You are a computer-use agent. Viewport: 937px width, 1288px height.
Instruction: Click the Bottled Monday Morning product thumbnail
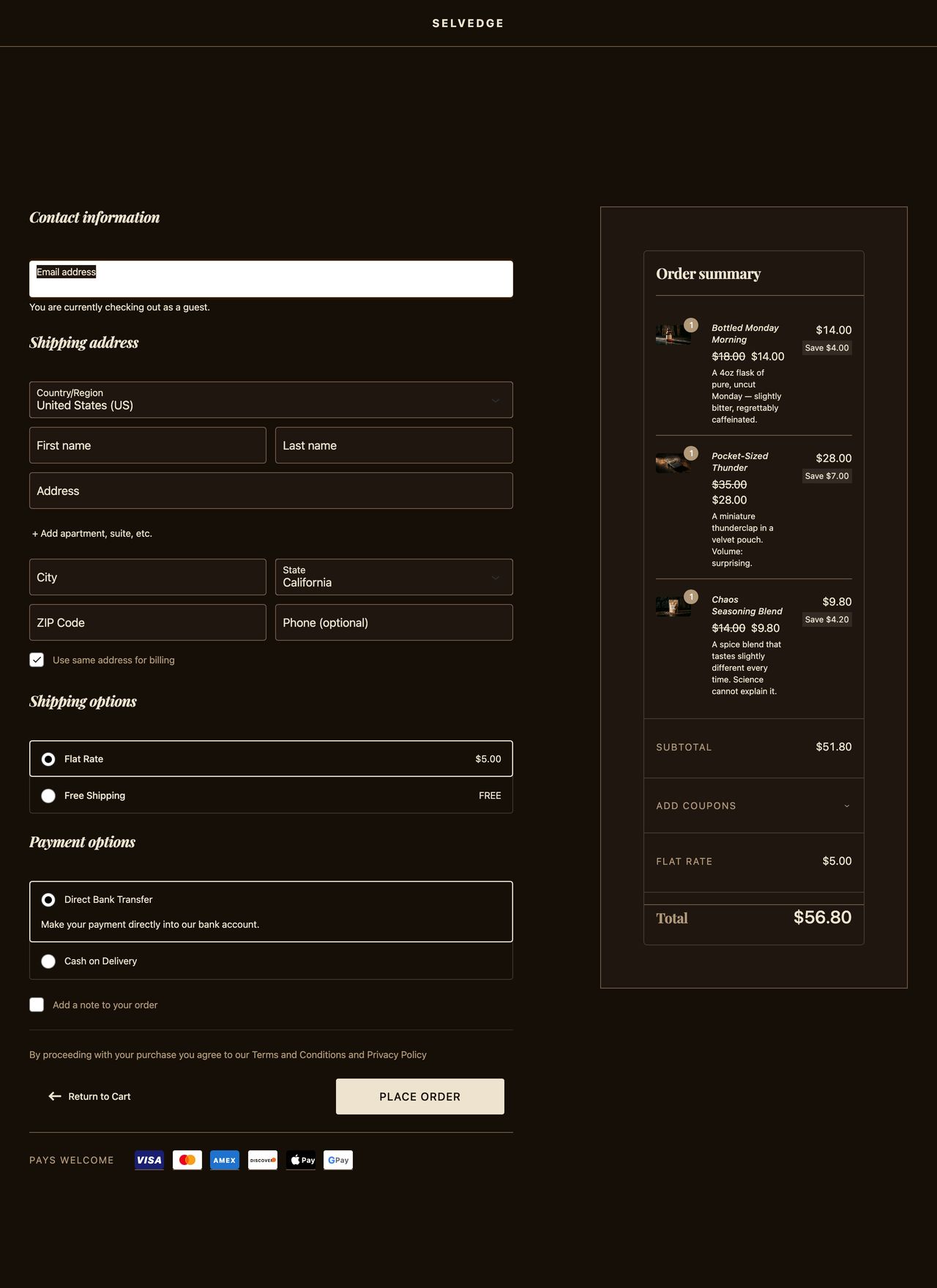[673, 335]
